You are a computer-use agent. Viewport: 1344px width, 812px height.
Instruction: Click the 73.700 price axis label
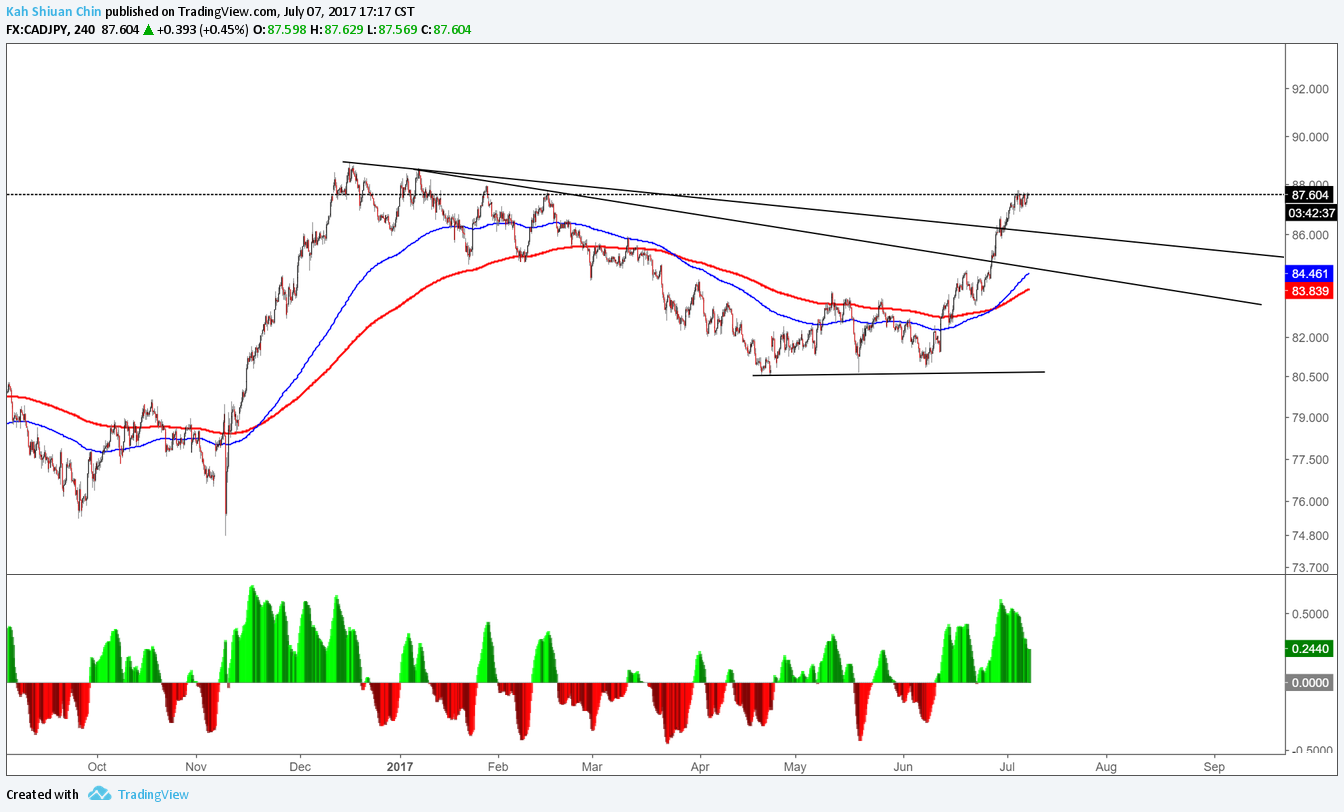[x=1308, y=568]
